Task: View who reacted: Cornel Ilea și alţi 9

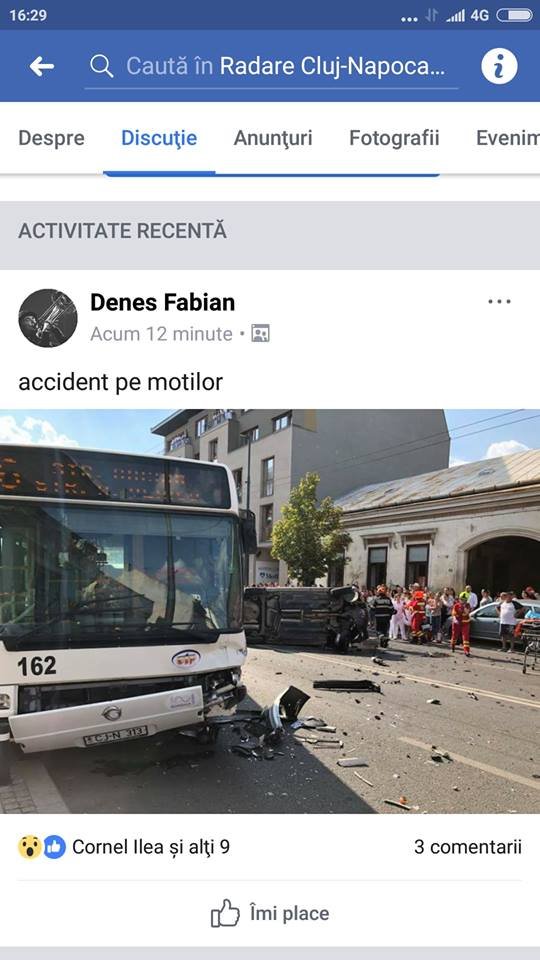Action: [151, 847]
